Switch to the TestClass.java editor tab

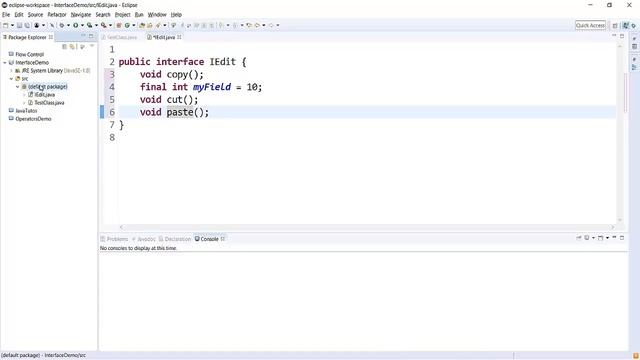(x=119, y=37)
